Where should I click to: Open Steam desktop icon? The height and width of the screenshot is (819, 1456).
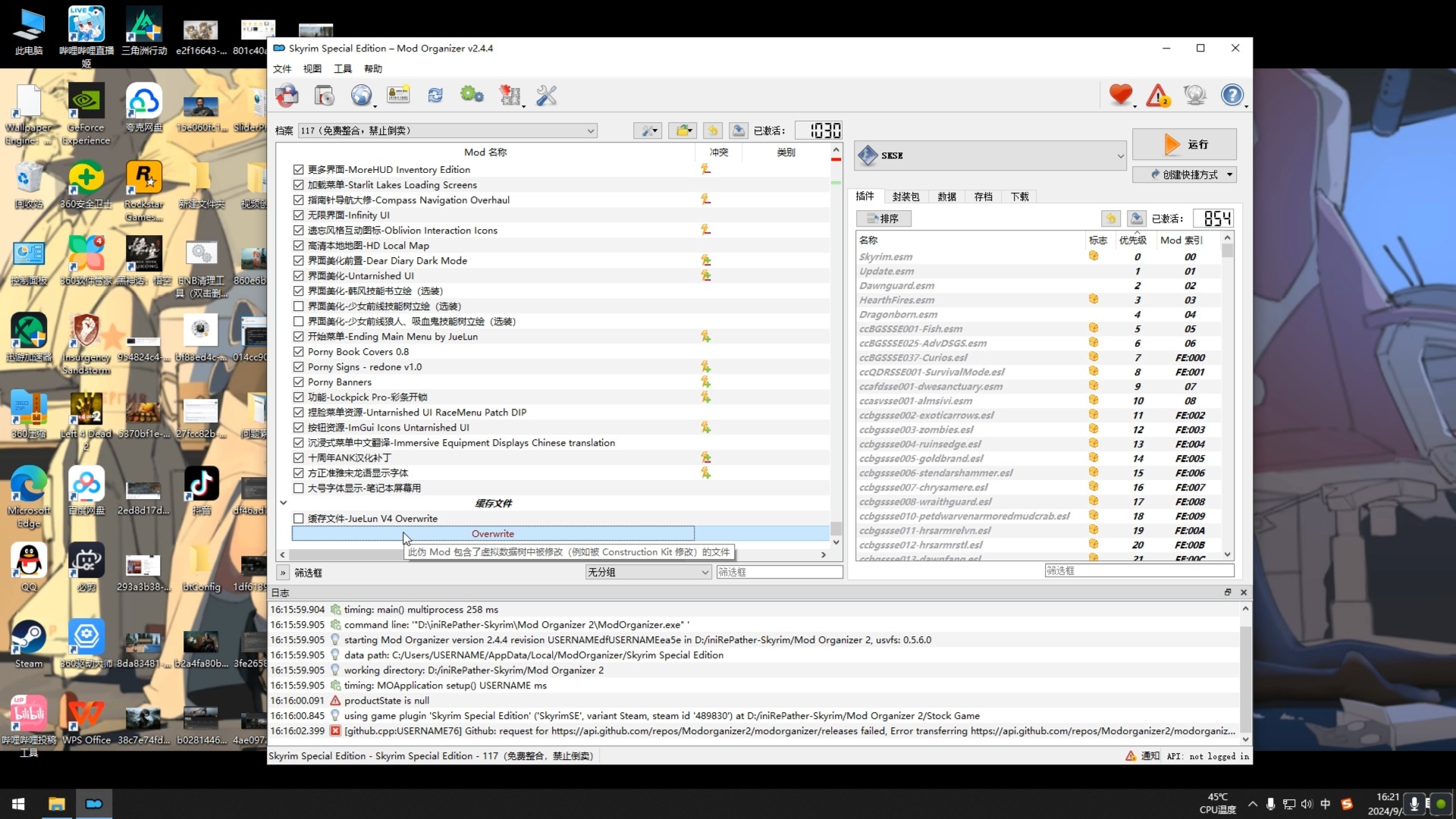[29, 645]
